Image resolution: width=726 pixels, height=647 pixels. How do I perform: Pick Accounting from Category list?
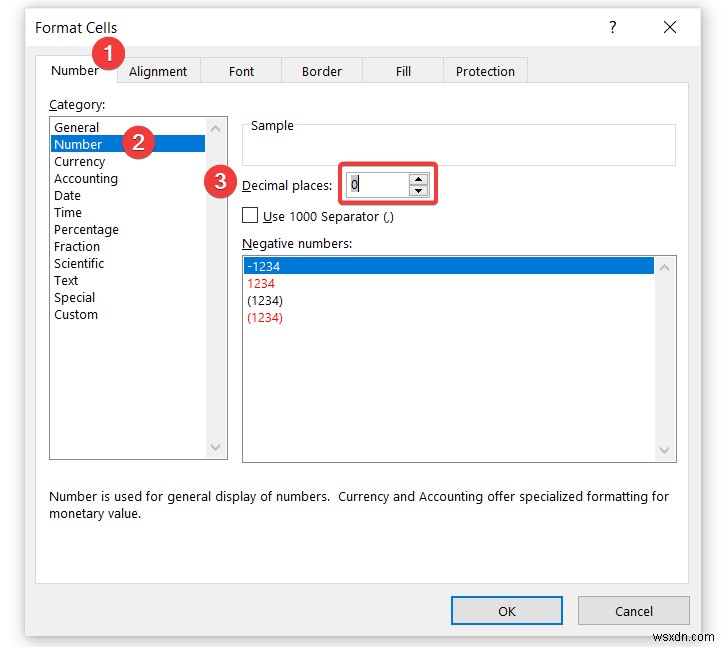tap(128, 178)
